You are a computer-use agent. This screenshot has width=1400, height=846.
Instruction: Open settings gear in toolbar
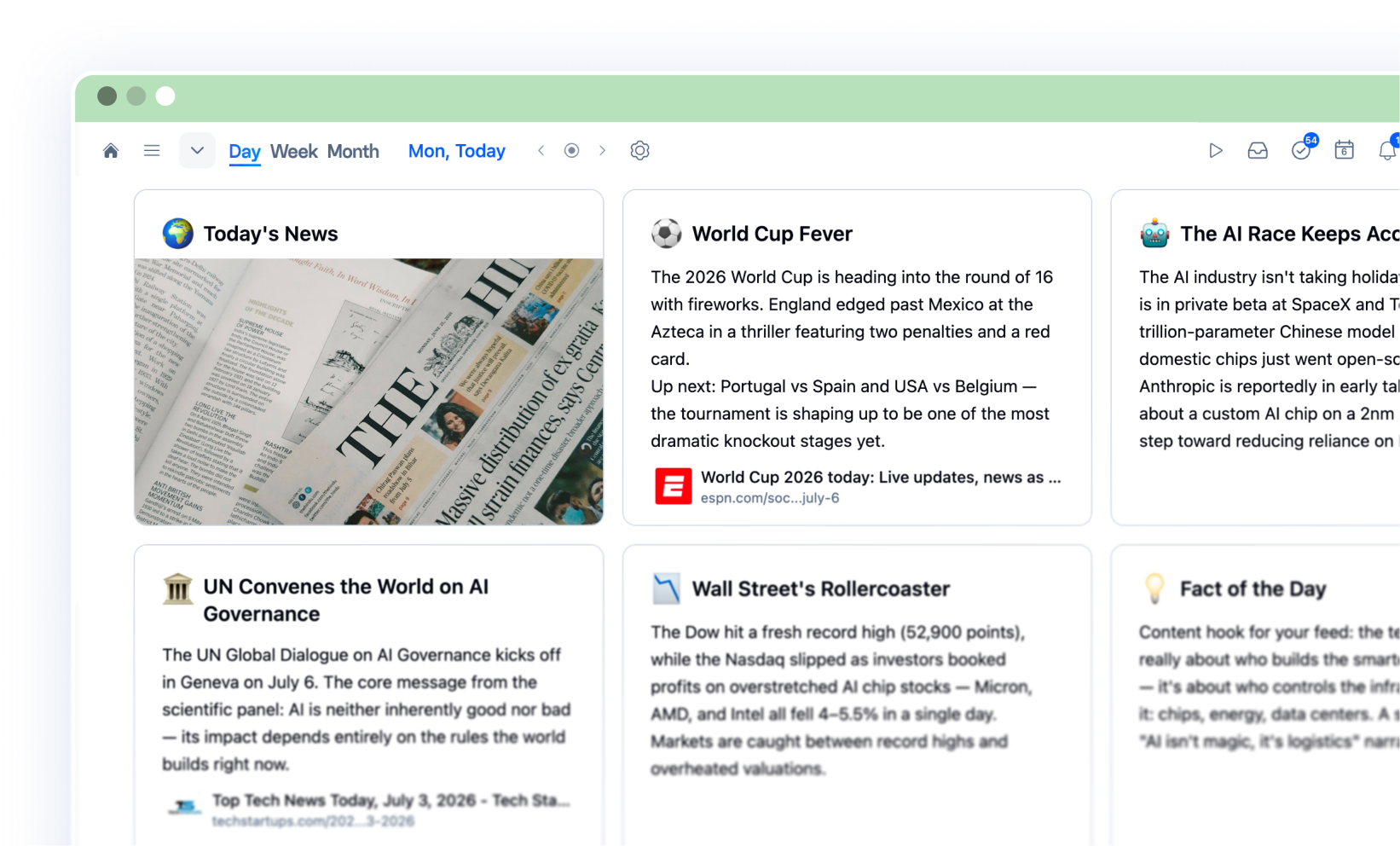(x=639, y=151)
